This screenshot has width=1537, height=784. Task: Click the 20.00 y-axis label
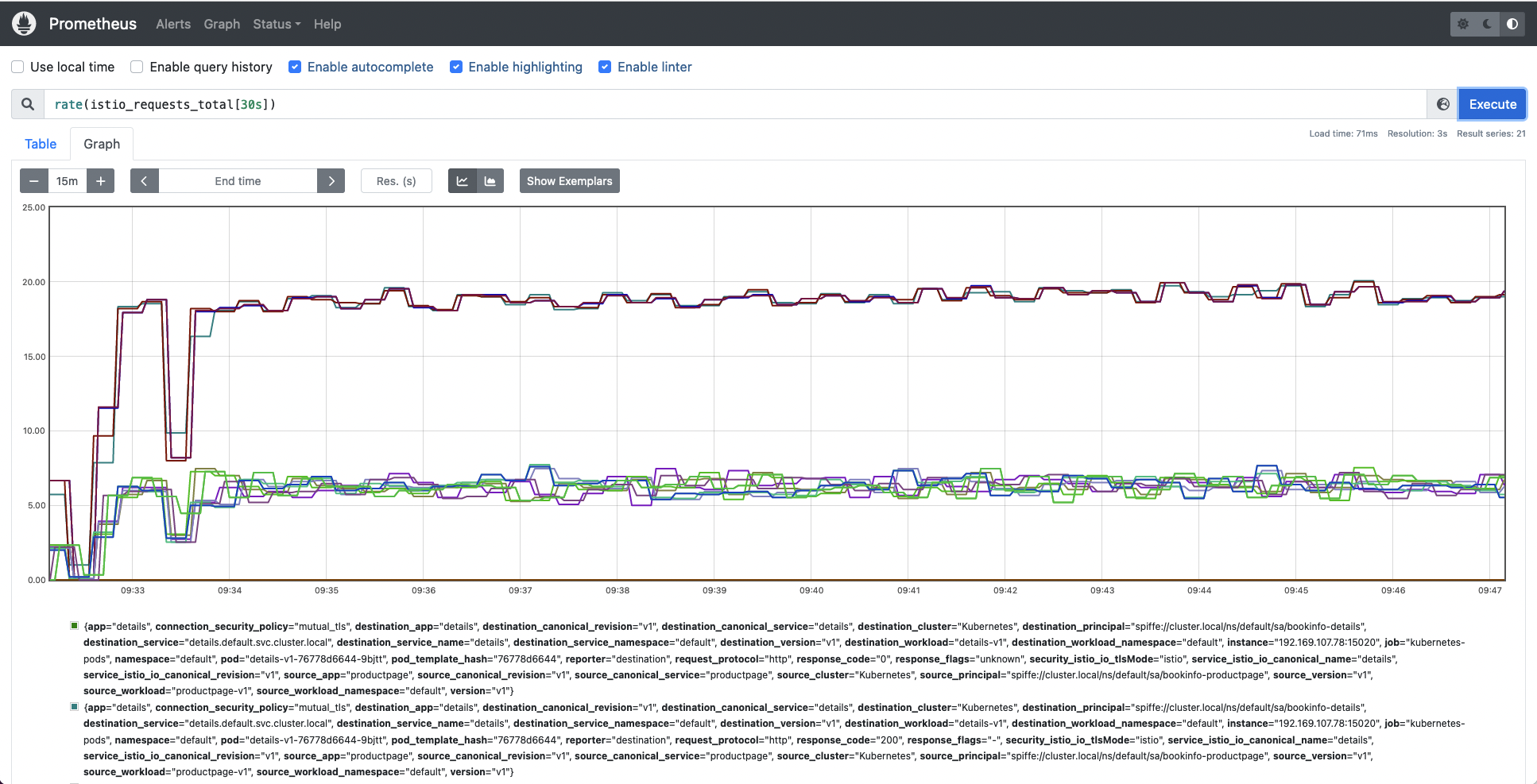coord(34,282)
